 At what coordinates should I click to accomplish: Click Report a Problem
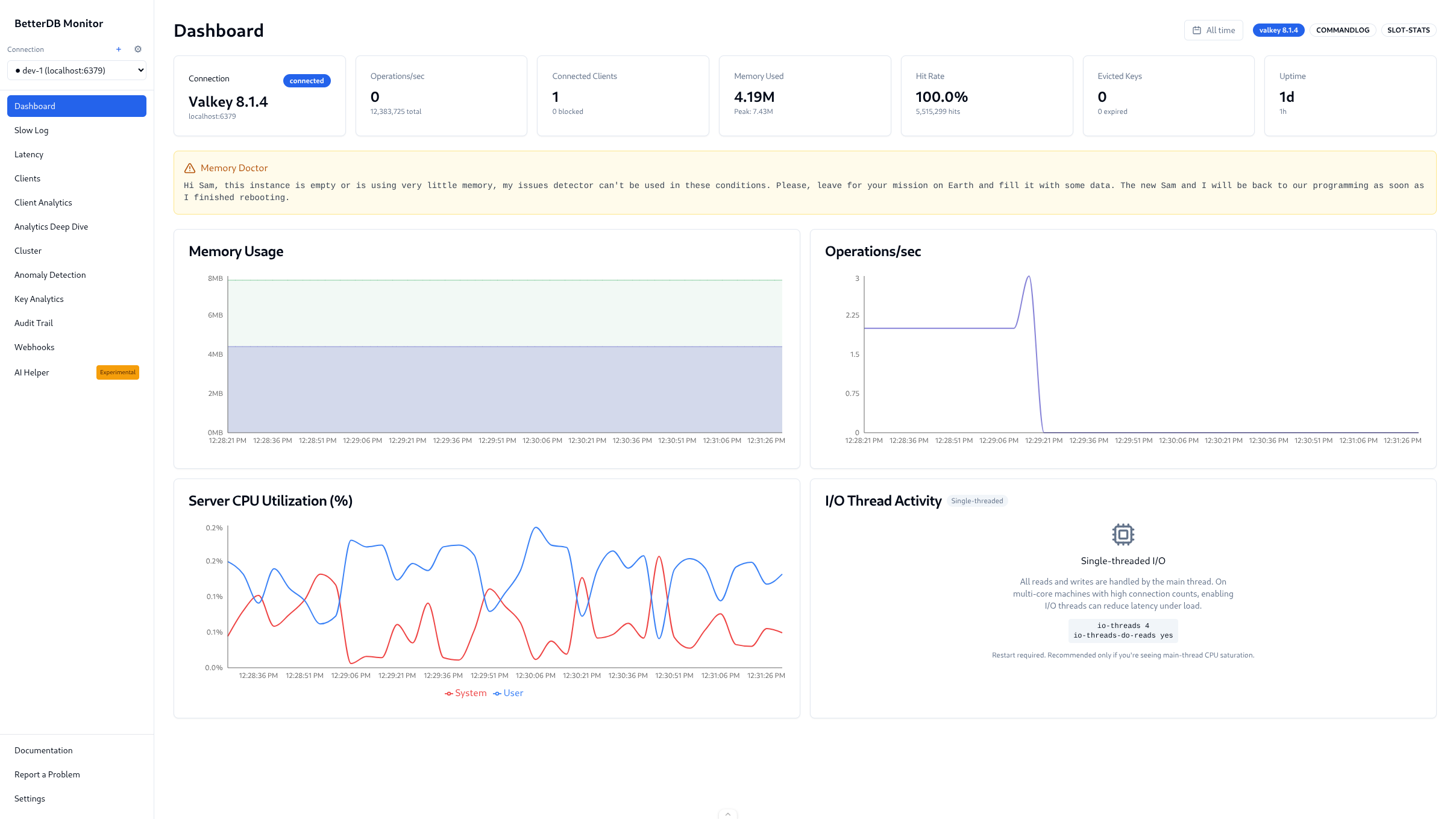point(47,774)
